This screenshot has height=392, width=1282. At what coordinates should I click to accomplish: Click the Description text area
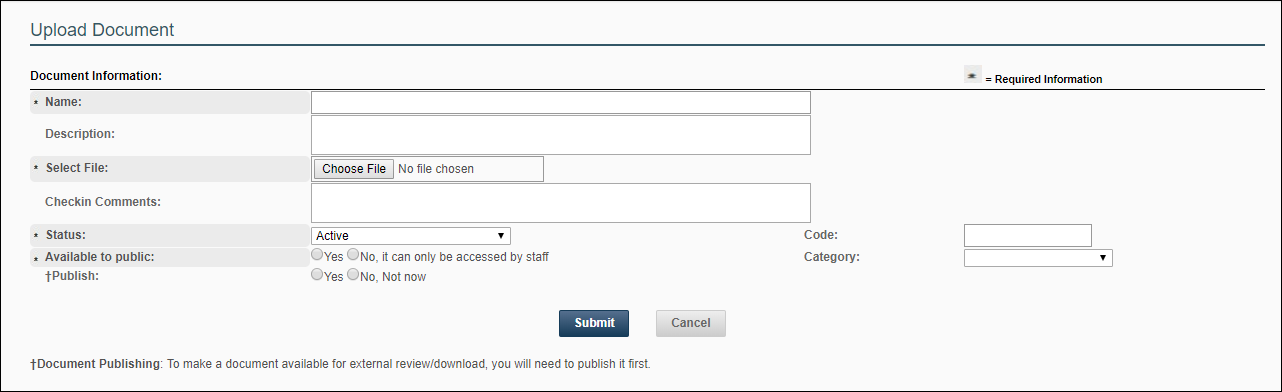coord(561,135)
